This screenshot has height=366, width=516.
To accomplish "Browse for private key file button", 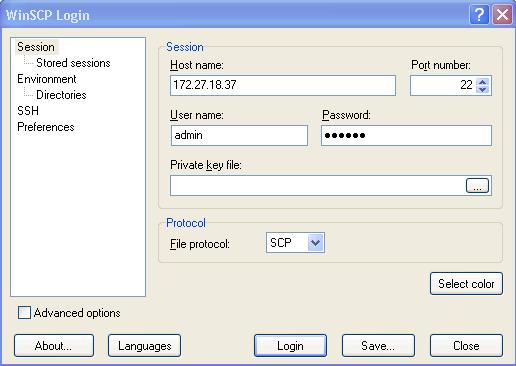I will pyautogui.click(x=477, y=186).
